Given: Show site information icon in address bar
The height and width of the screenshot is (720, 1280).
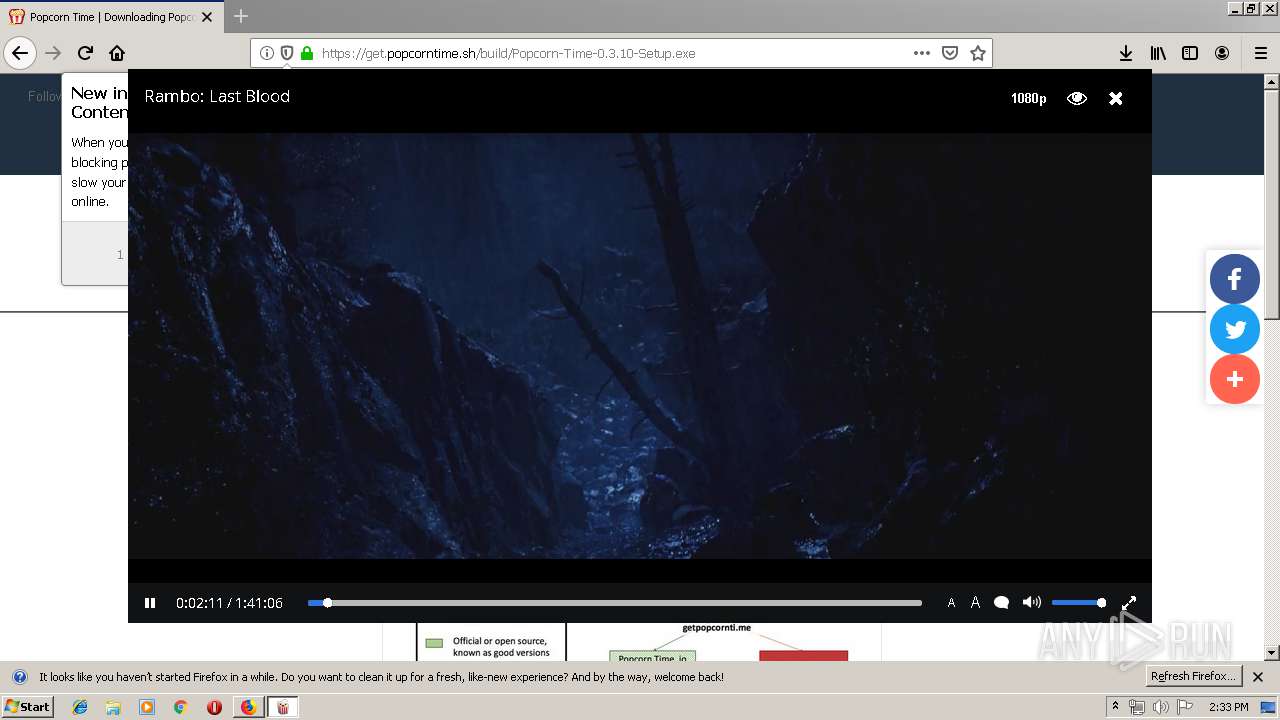Looking at the screenshot, I should point(267,53).
